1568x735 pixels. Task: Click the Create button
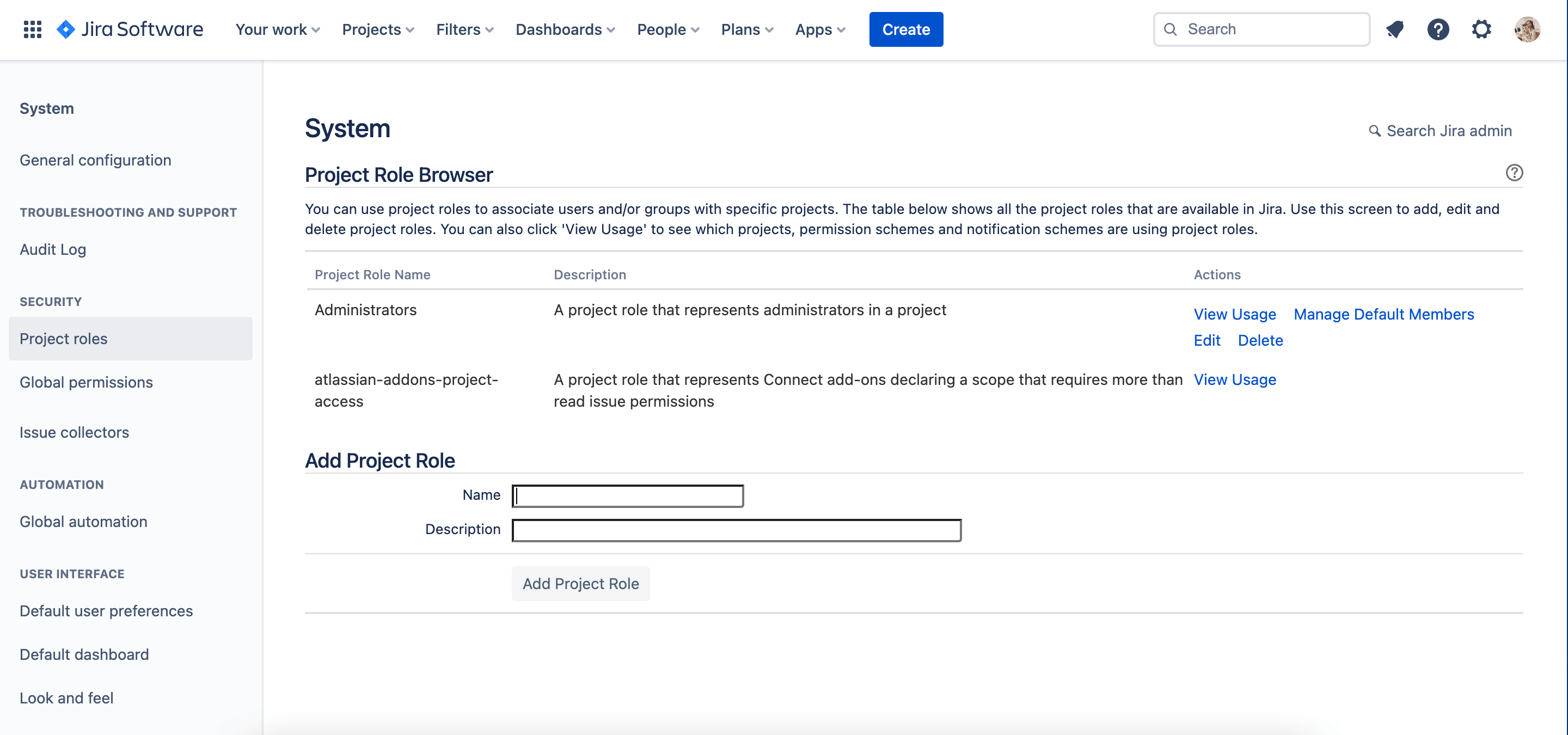tap(905, 29)
